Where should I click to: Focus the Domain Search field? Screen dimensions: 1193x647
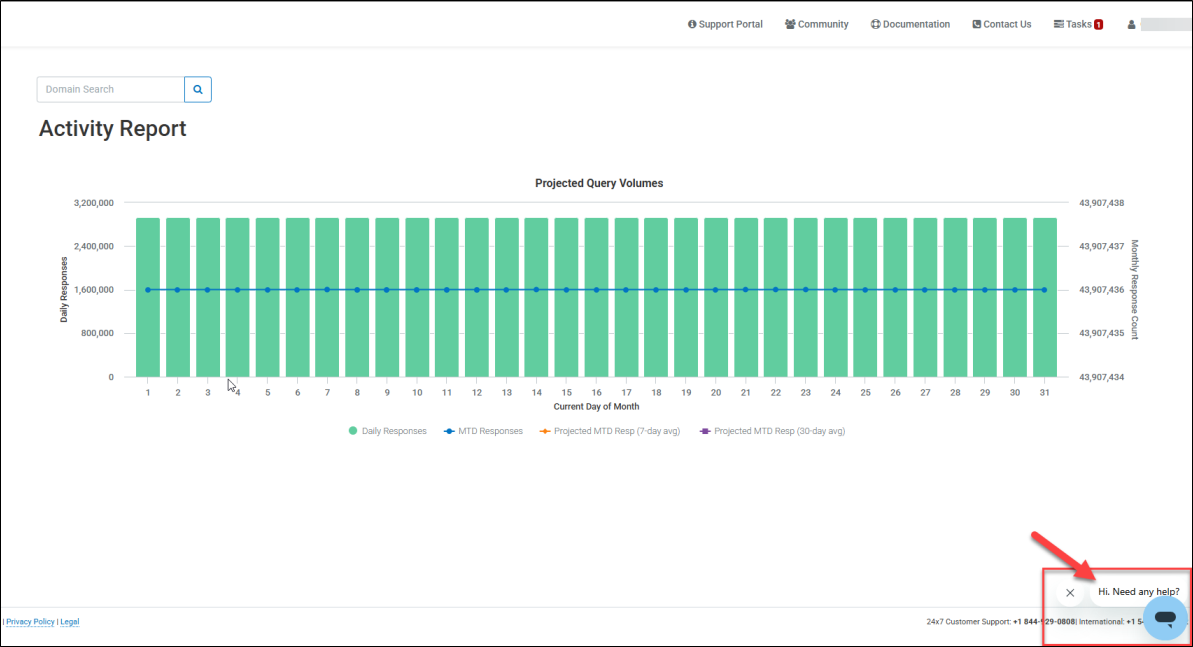click(x=110, y=89)
